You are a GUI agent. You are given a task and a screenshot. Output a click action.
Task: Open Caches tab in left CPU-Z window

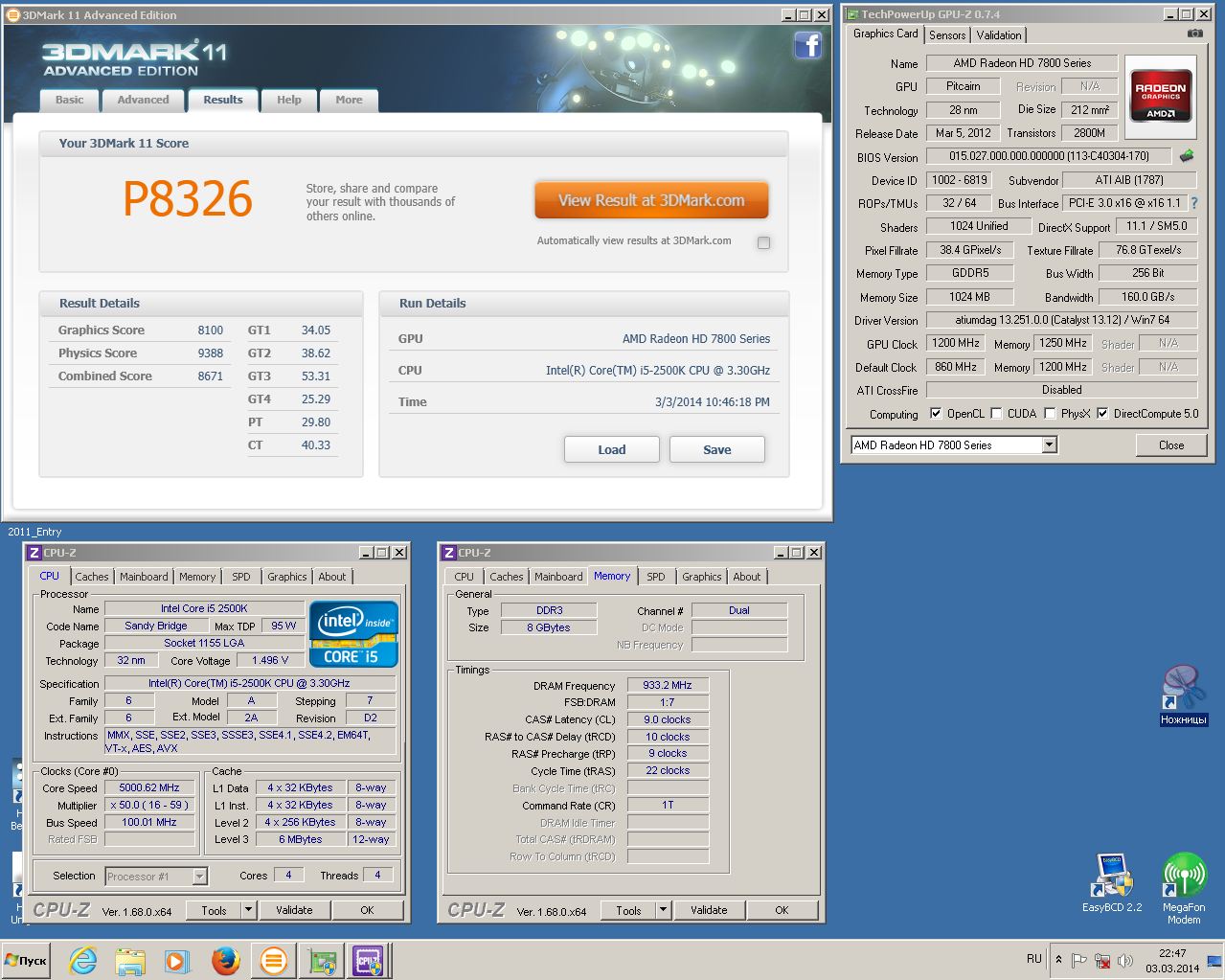92,577
